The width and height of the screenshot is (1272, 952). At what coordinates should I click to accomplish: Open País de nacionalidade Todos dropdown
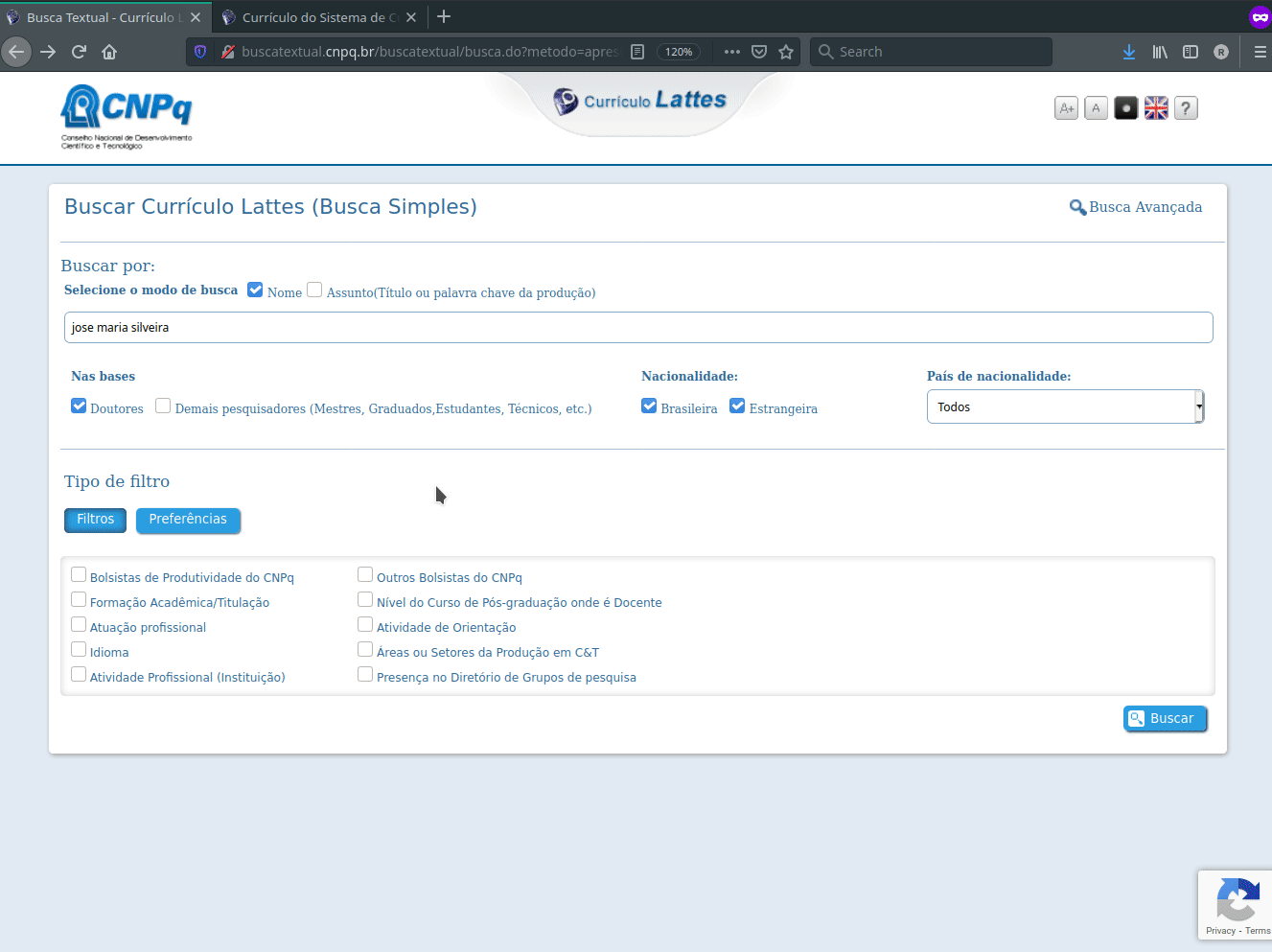point(1065,406)
